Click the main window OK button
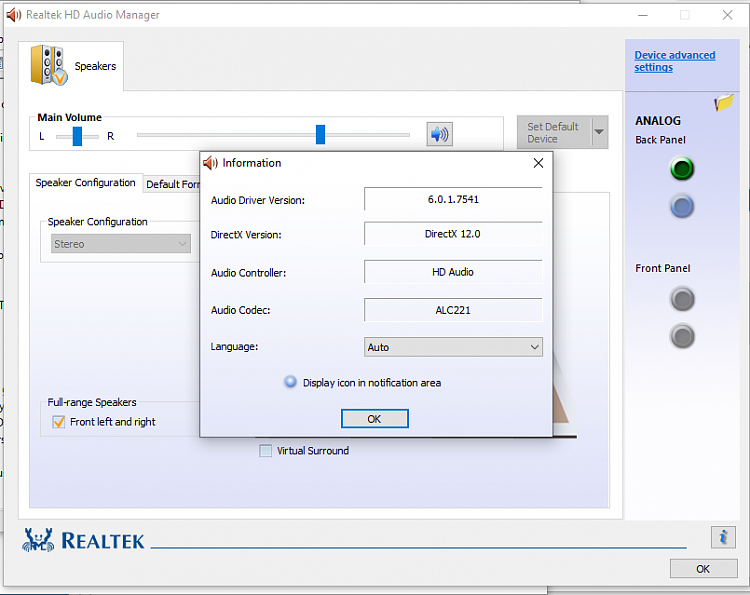Viewport: 750px width, 595px height. [x=703, y=569]
